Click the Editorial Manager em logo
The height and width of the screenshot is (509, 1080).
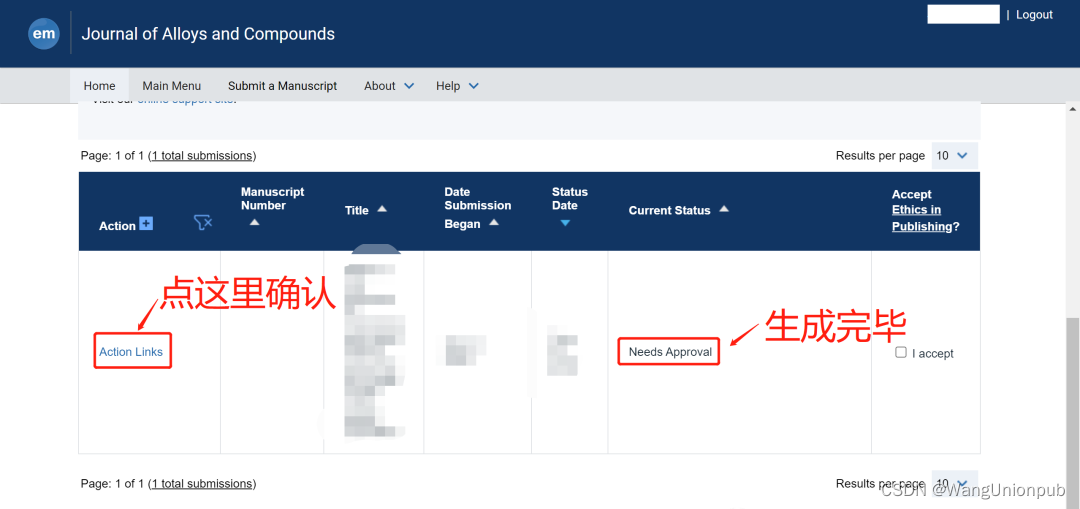tap(44, 34)
